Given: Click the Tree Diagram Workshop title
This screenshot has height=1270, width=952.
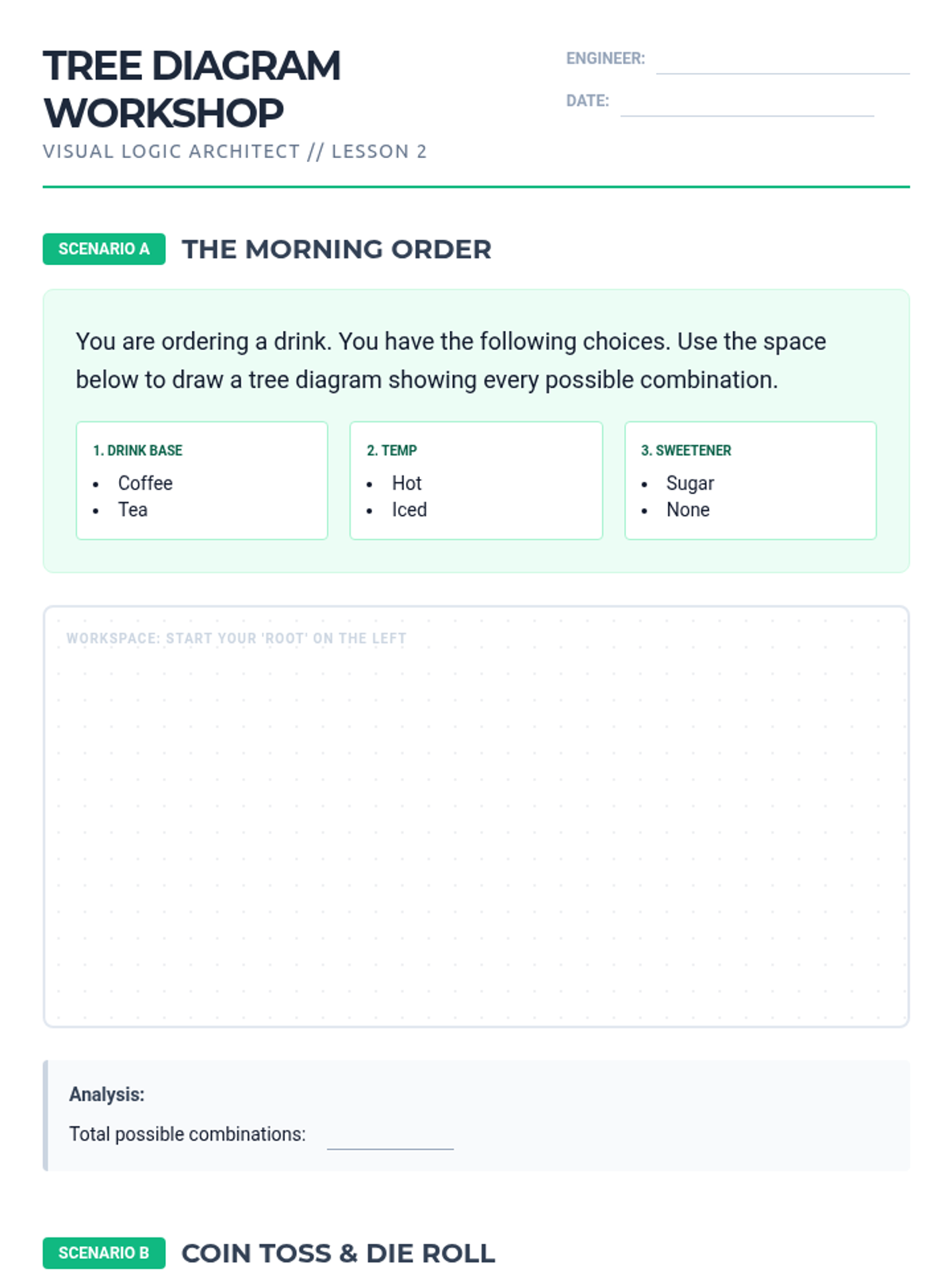Looking at the screenshot, I should [192, 89].
